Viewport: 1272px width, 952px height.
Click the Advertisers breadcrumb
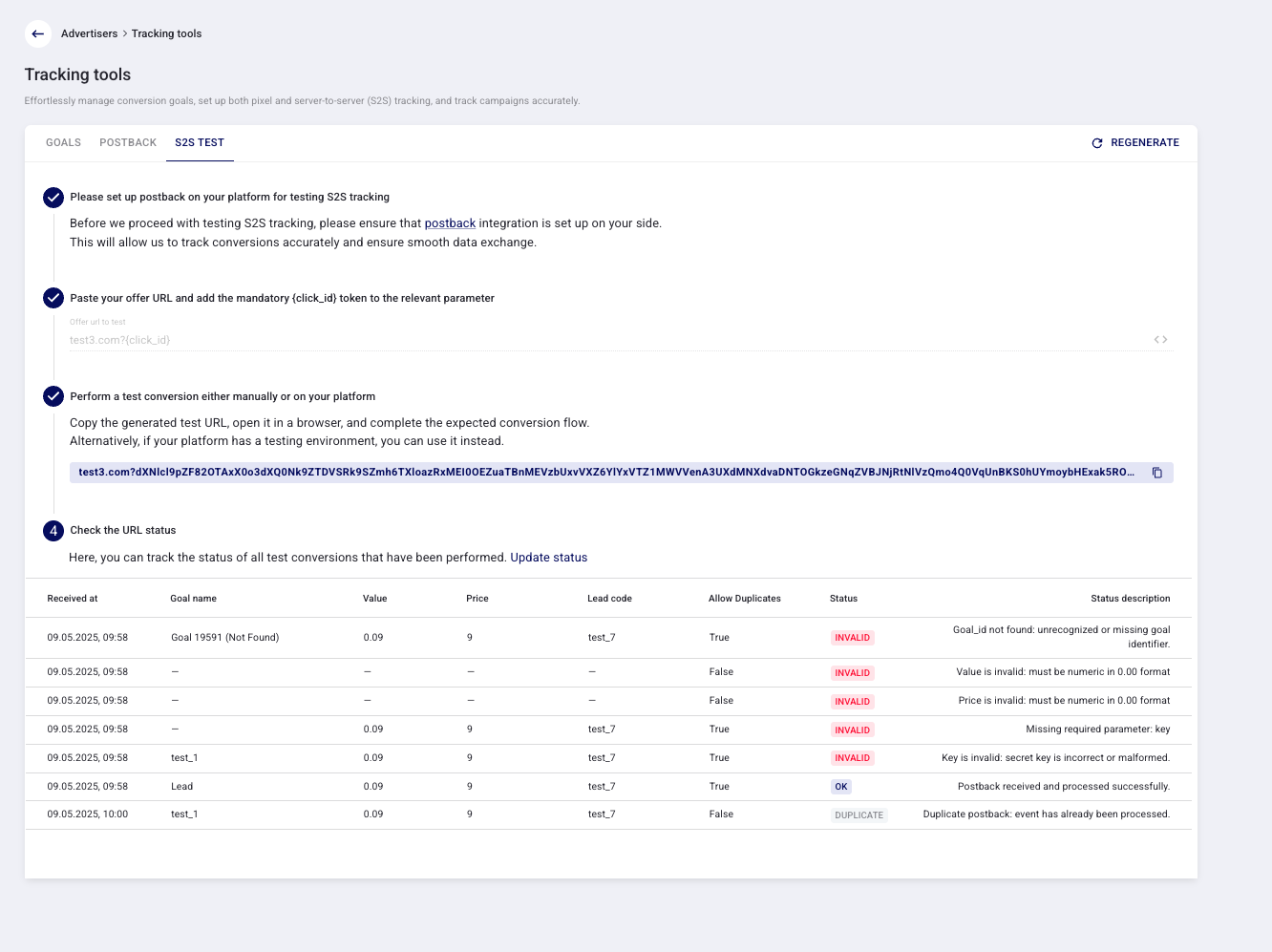click(x=89, y=33)
